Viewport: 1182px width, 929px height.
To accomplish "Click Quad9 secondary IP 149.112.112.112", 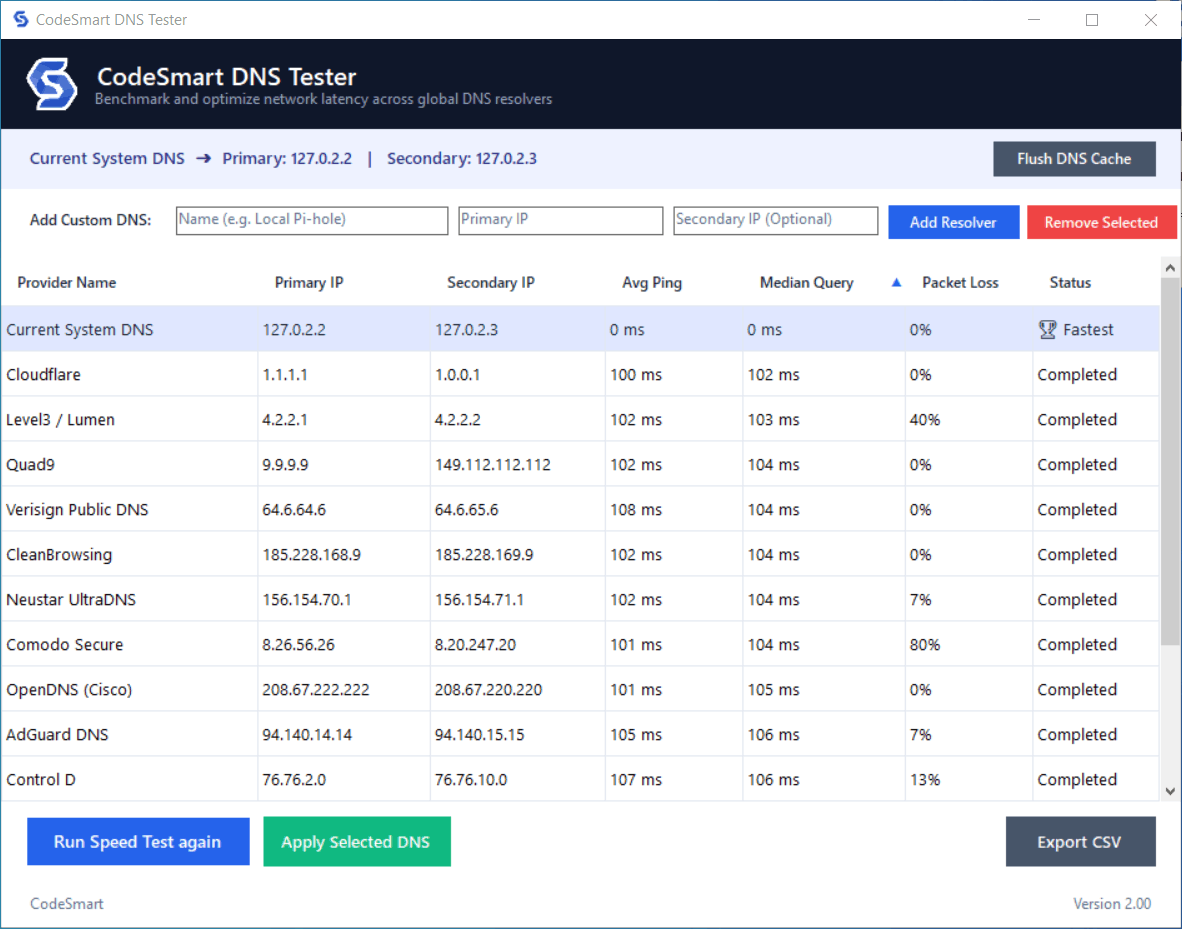I will [493, 464].
